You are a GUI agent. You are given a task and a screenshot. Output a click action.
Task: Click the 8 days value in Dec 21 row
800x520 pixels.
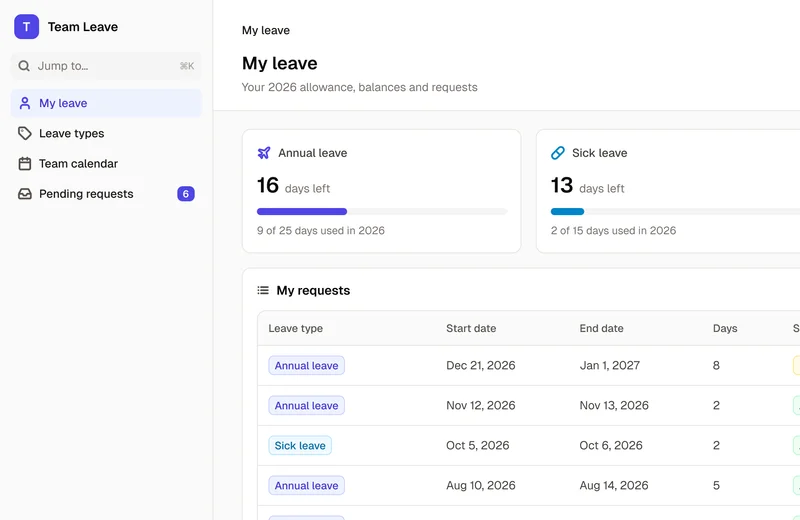(x=716, y=365)
